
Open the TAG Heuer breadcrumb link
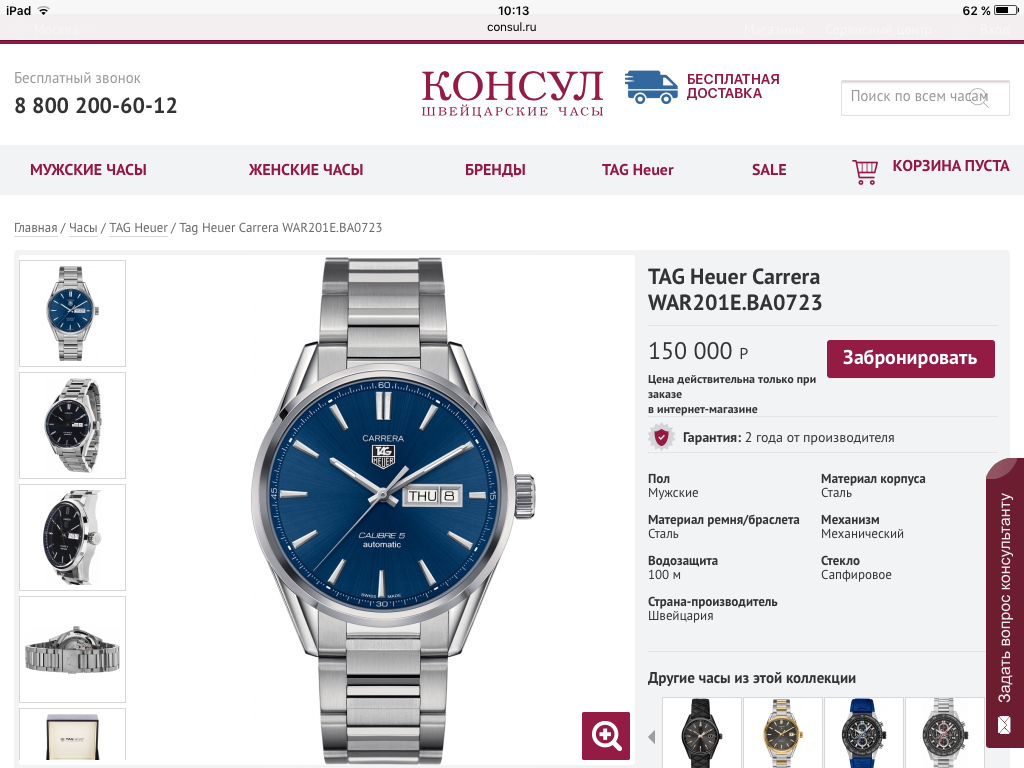pos(138,228)
